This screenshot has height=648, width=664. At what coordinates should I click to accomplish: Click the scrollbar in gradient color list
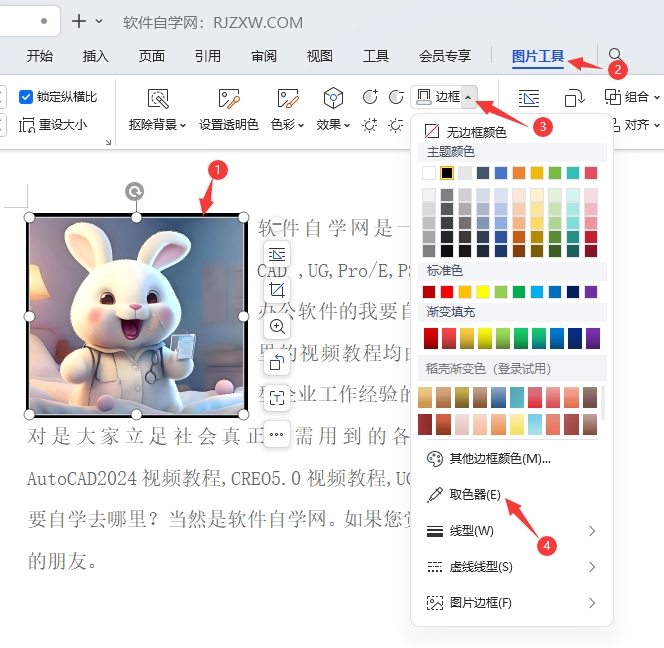click(603, 402)
